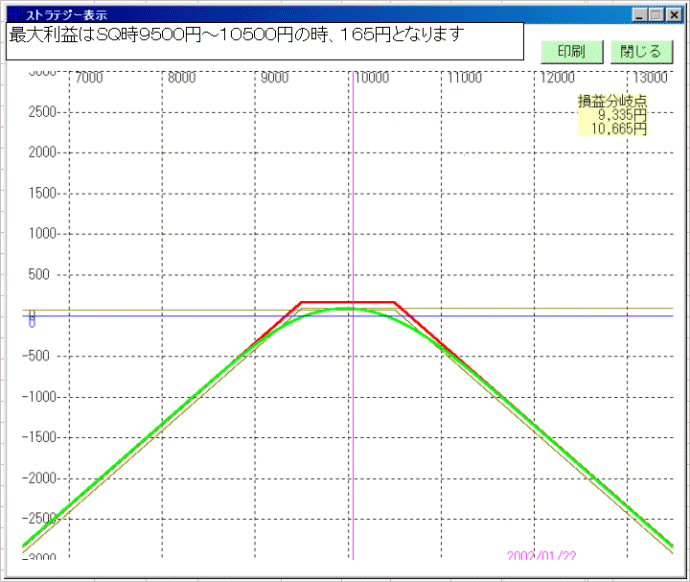
Task: Click the 7000 label on the x-axis
Action: click(x=89, y=77)
